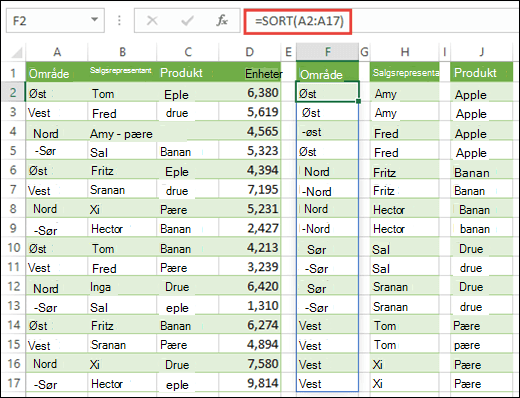Select column header B
The height and width of the screenshot is (398, 520).
coord(122,52)
